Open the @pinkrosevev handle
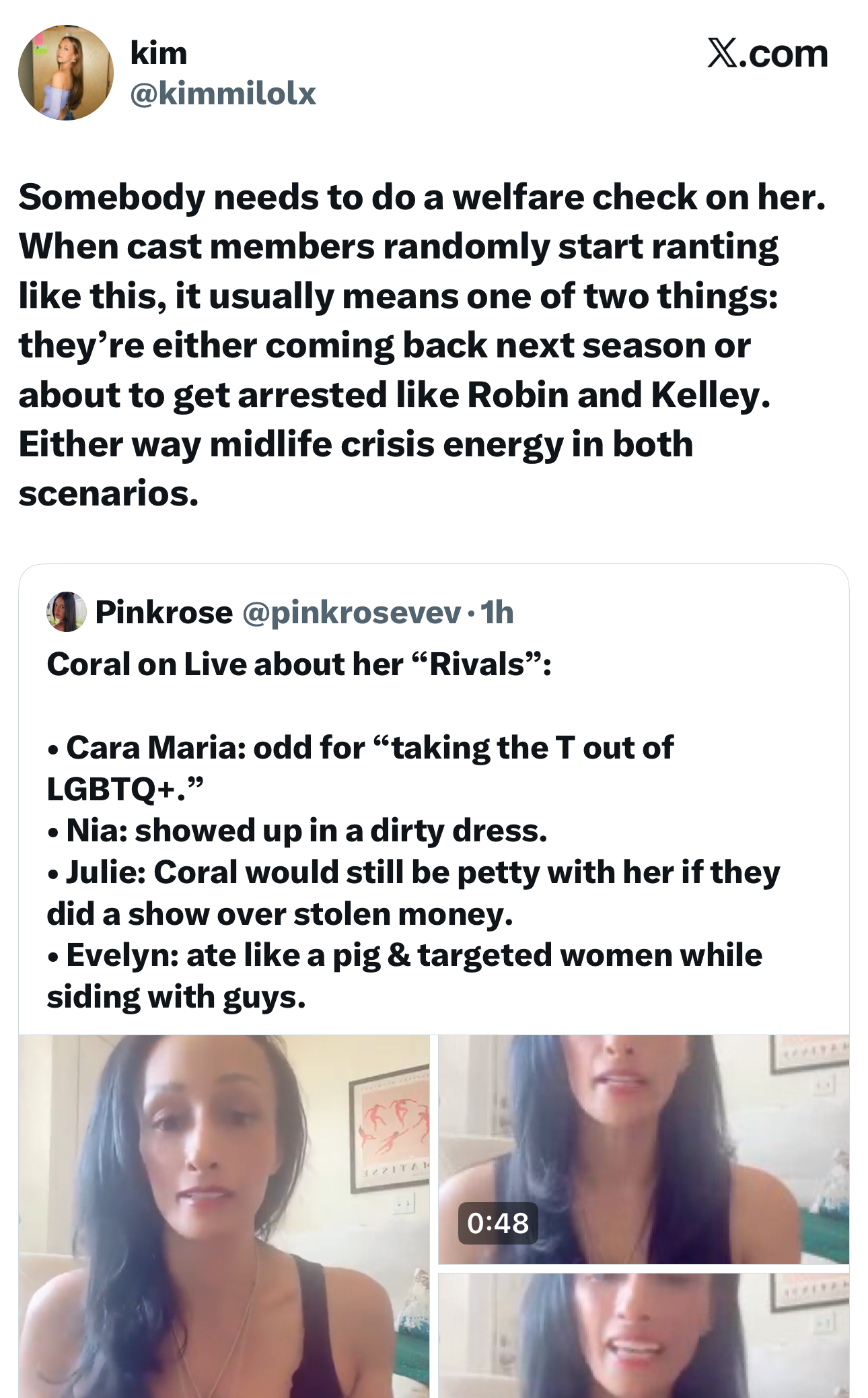This screenshot has width=868, height=1398. [x=351, y=613]
